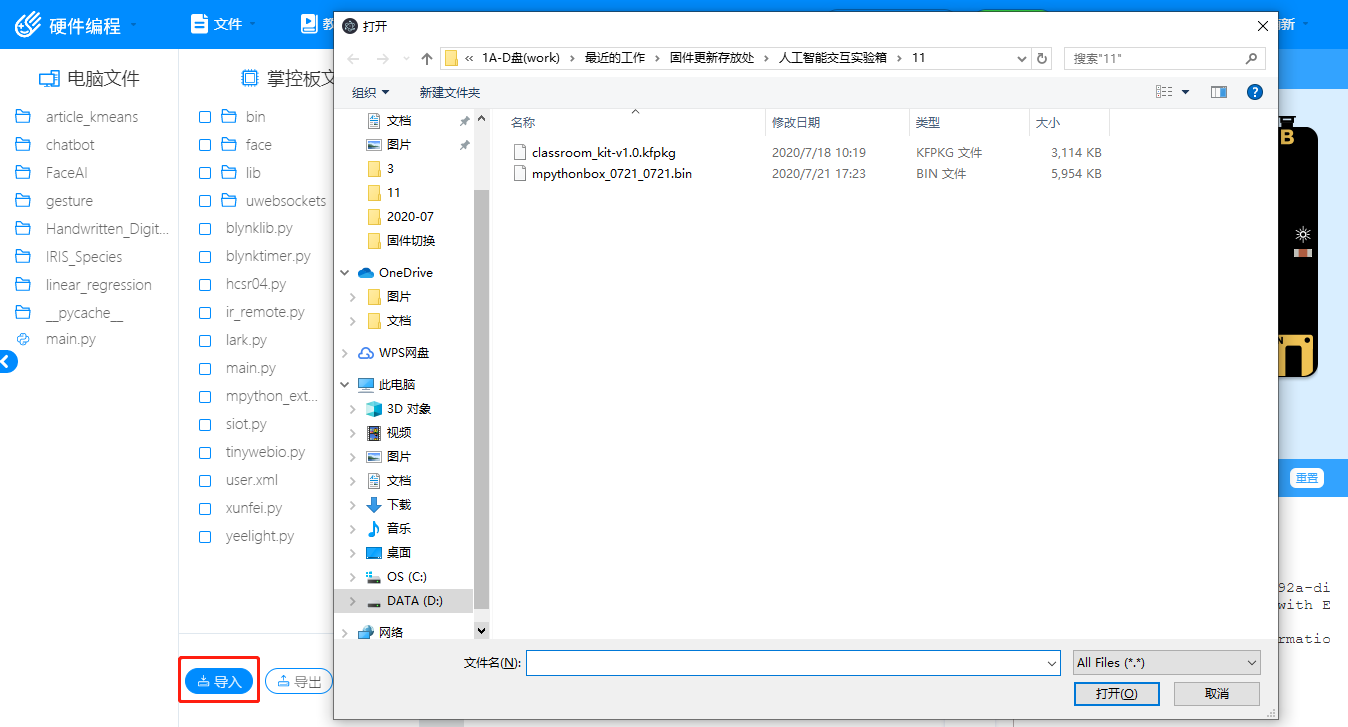1348x727 pixels.
Task: Open the 文件 menu in 硬件编程
Action: click(x=223, y=24)
